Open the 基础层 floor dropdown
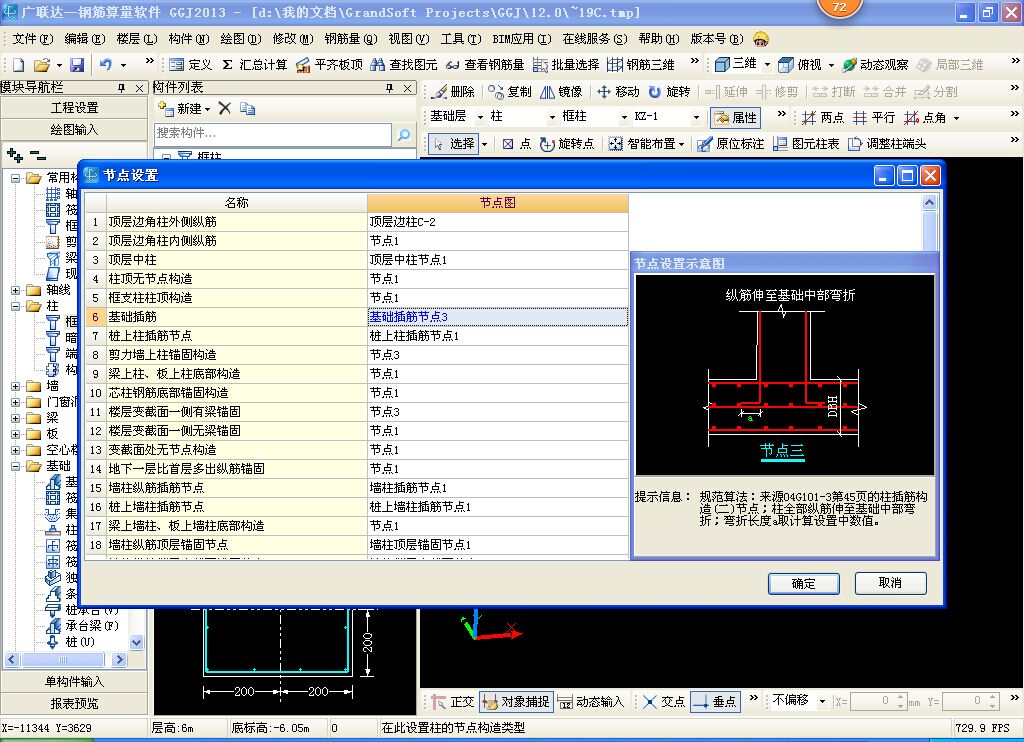Image resolution: width=1024 pixels, height=742 pixels. pos(480,118)
